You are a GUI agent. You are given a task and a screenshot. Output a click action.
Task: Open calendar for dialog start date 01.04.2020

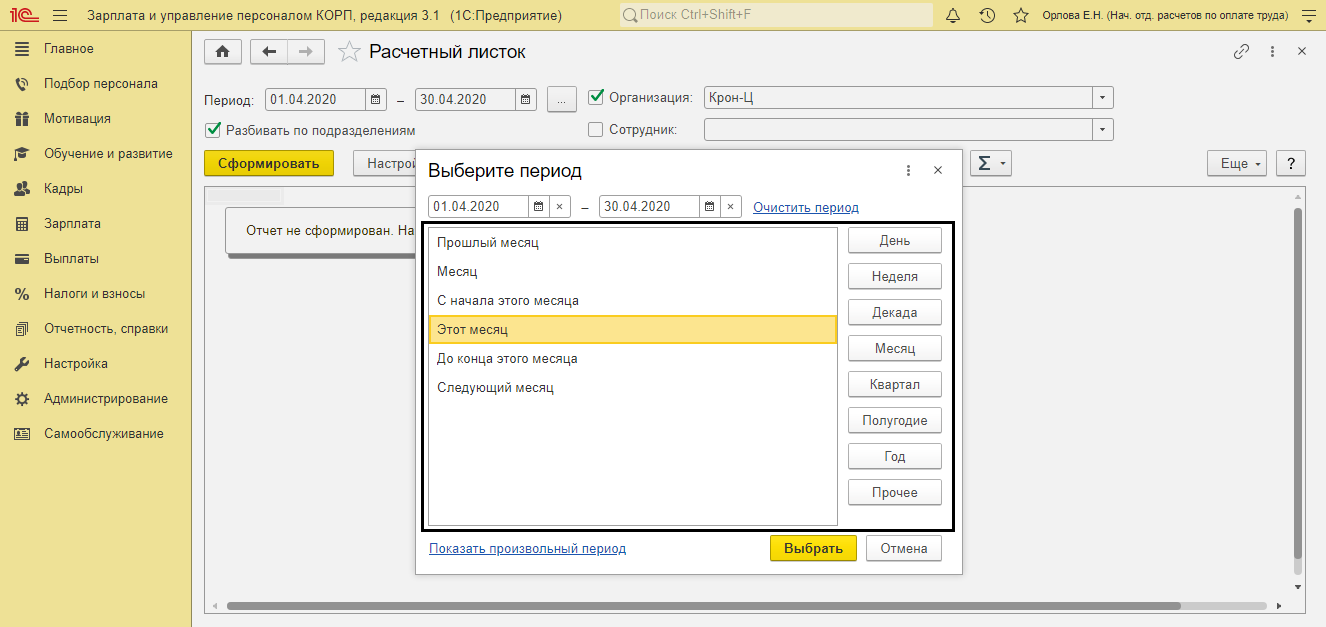click(539, 207)
